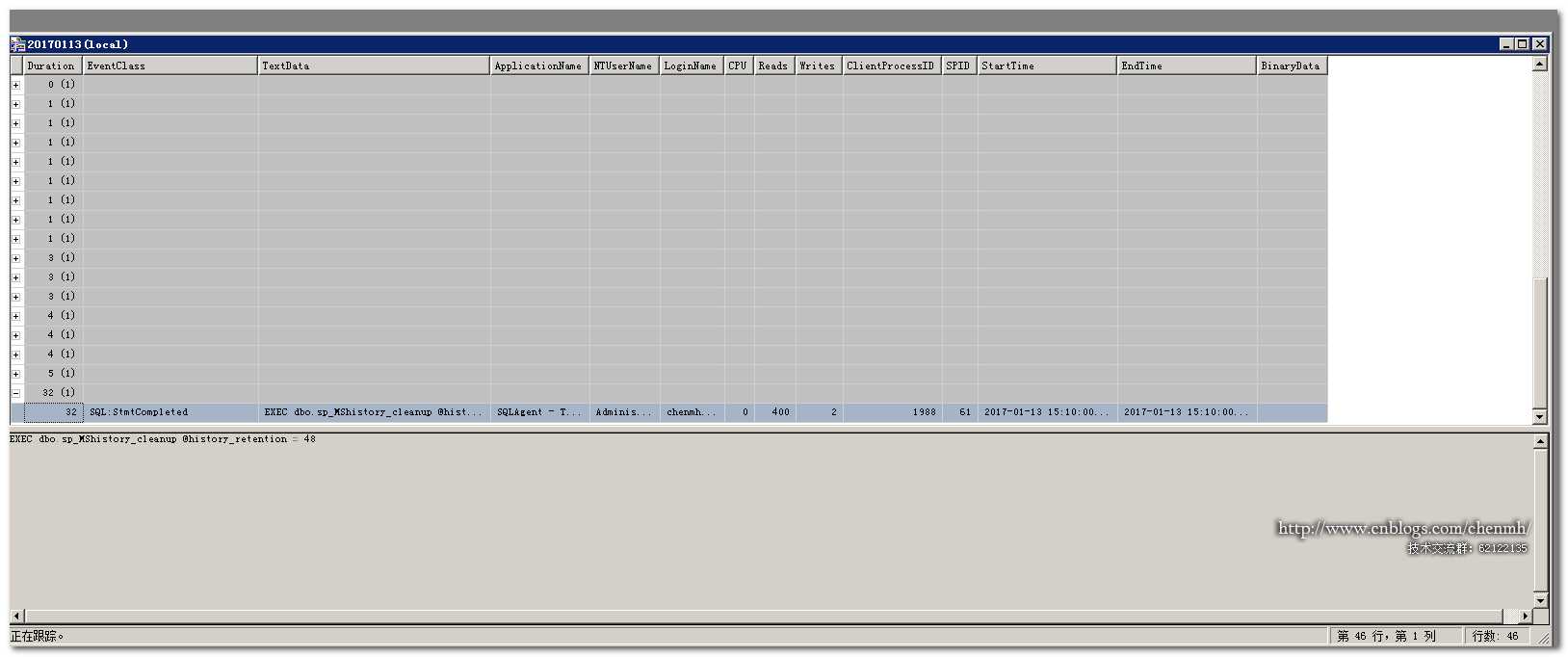Image resolution: width=1568 pixels, height=657 pixels.
Task: Click the 0 (1) group label
Action: 62,85
